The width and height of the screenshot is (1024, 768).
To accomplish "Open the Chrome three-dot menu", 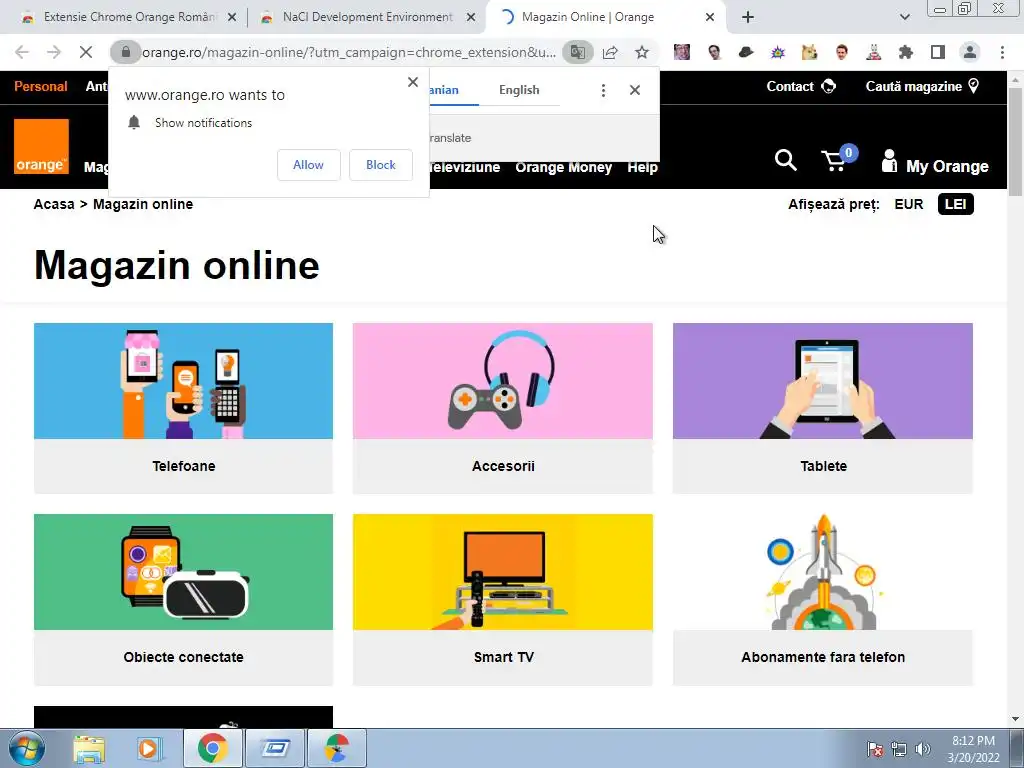I will (x=1002, y=52).
